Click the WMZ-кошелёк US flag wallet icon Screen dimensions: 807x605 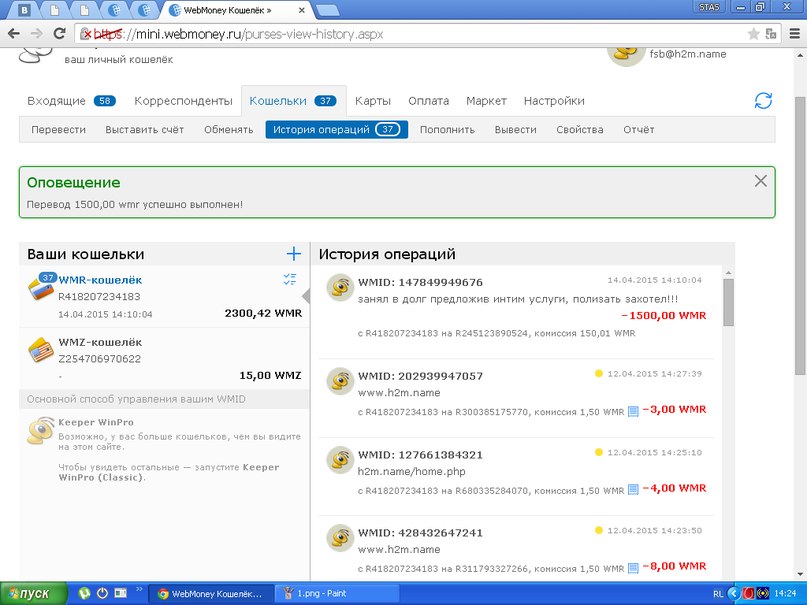coord(41,350)
